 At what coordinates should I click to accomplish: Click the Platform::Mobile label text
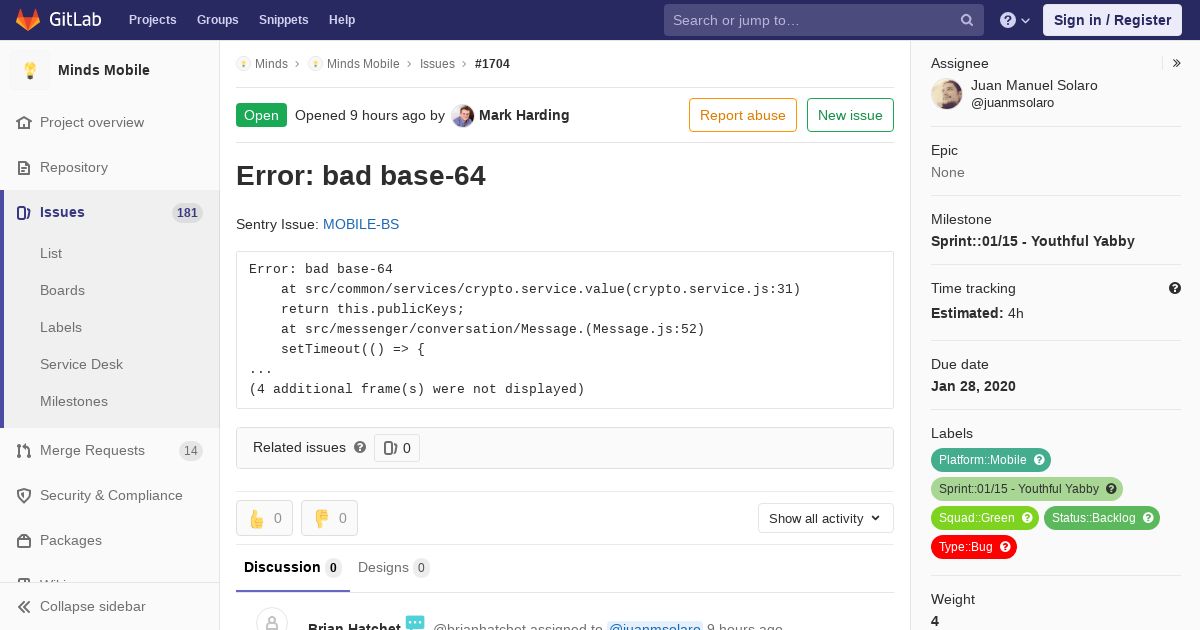coord(982,460)
